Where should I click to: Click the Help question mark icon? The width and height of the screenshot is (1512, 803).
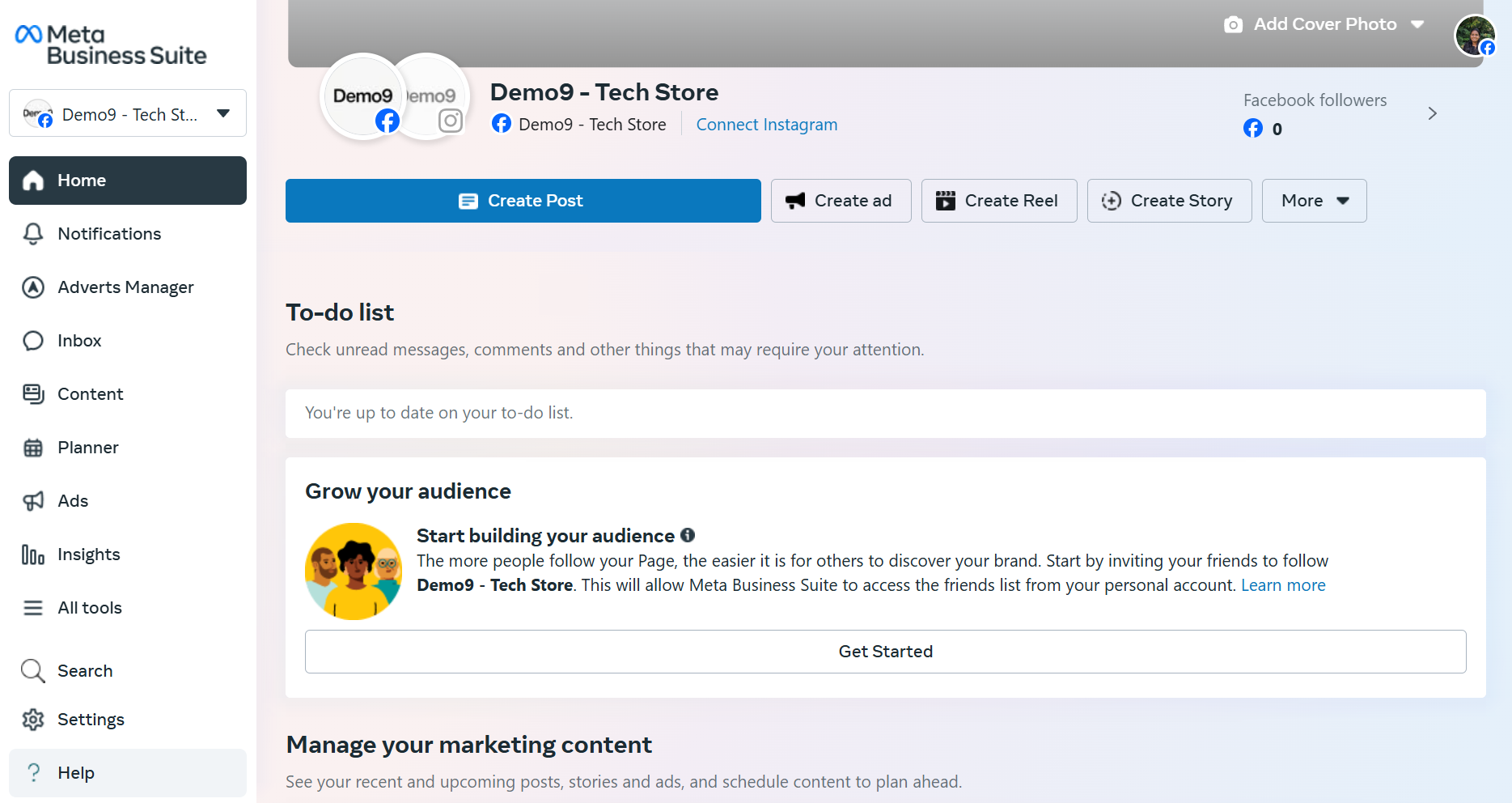(33, 773)
